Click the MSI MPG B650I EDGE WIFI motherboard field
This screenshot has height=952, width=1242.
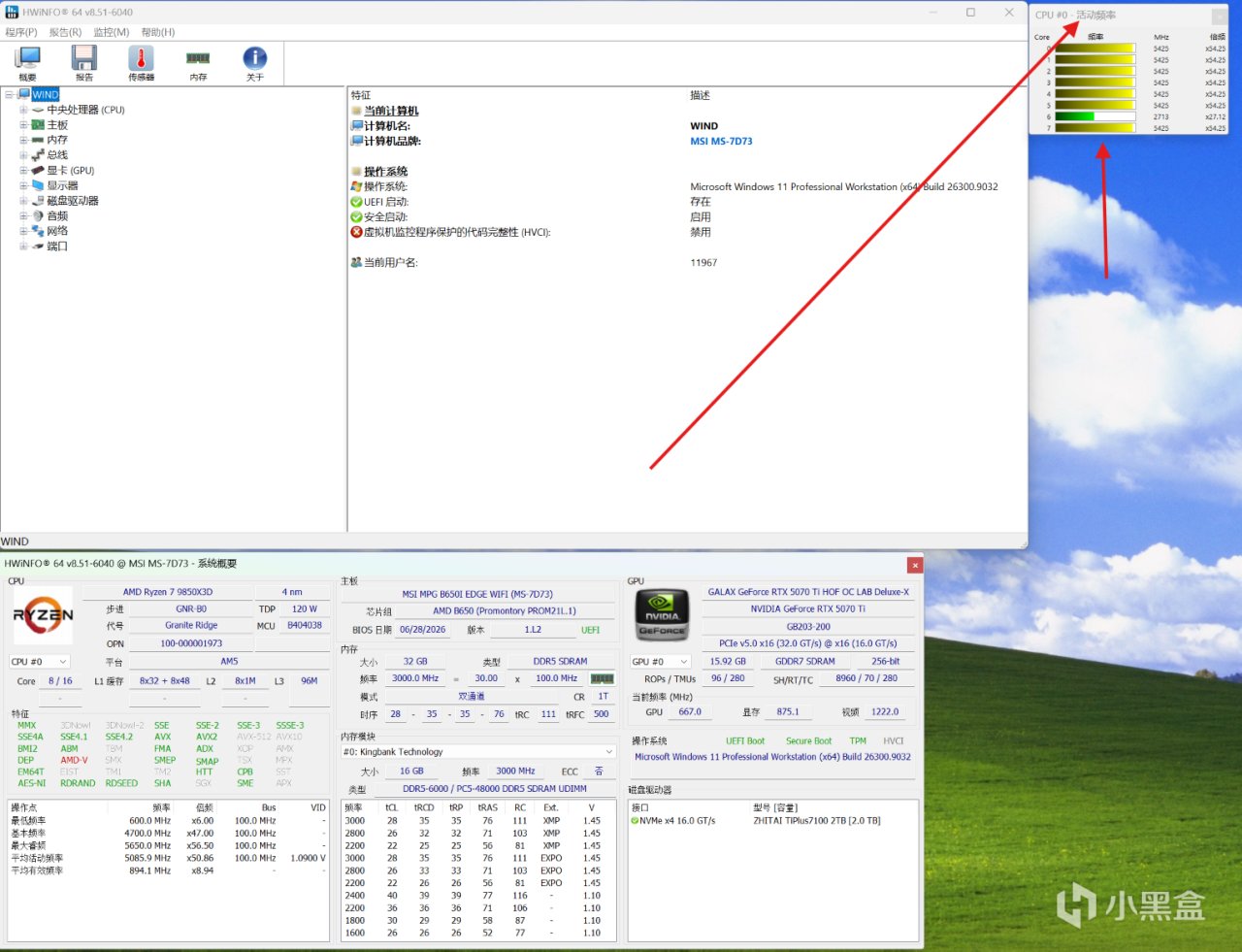(x=477, y=594)
